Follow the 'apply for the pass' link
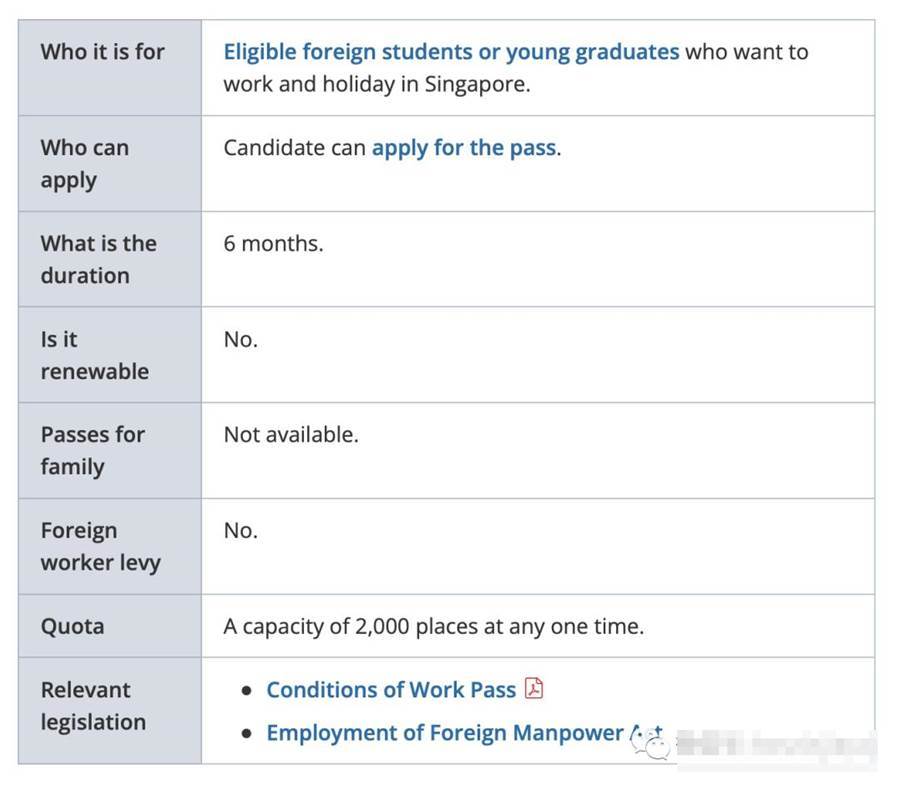The height and width of the screenshot is (785, 900). (464, 148)
